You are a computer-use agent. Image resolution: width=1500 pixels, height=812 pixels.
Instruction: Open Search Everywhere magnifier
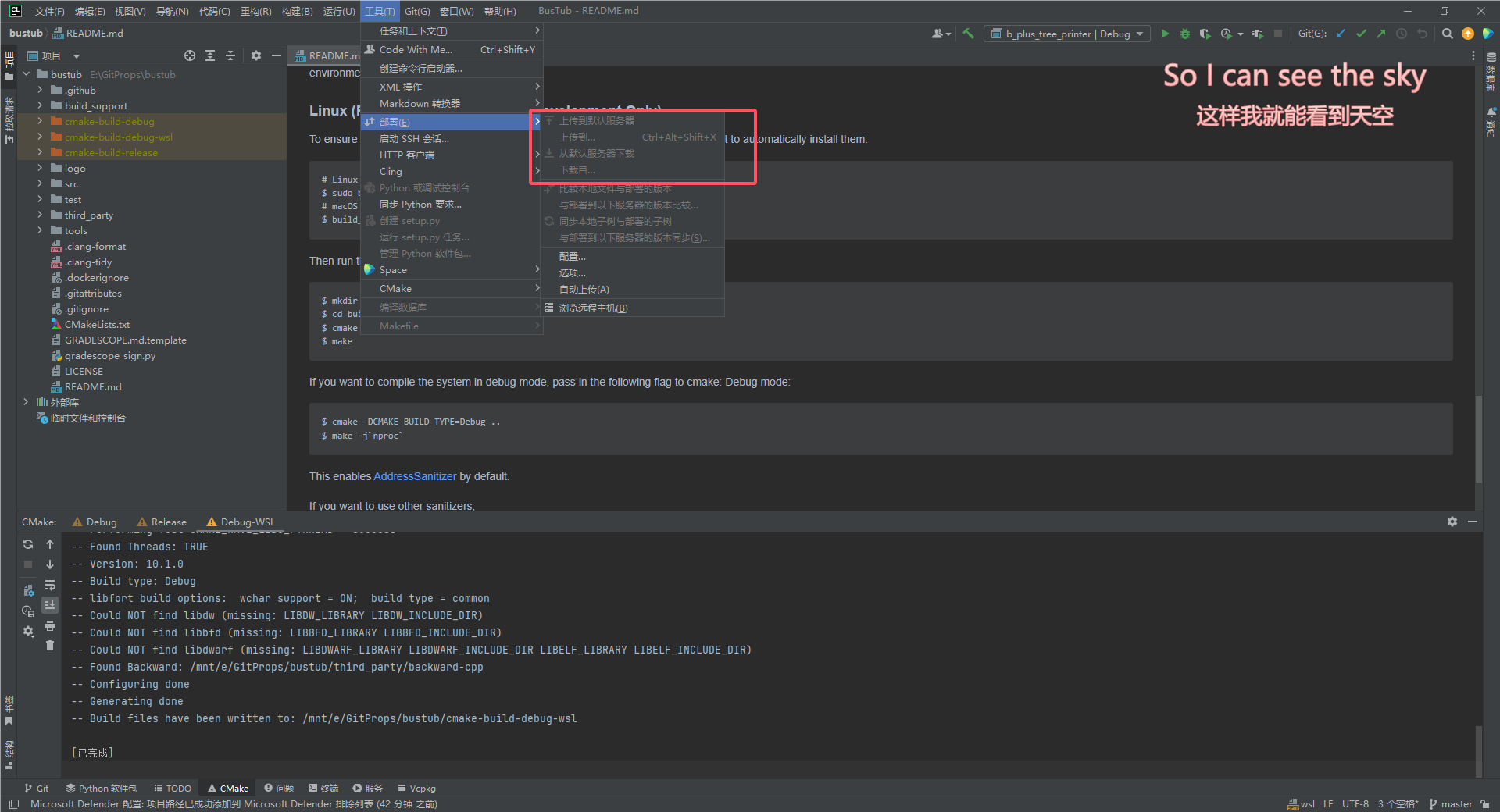click(1448, 34)
